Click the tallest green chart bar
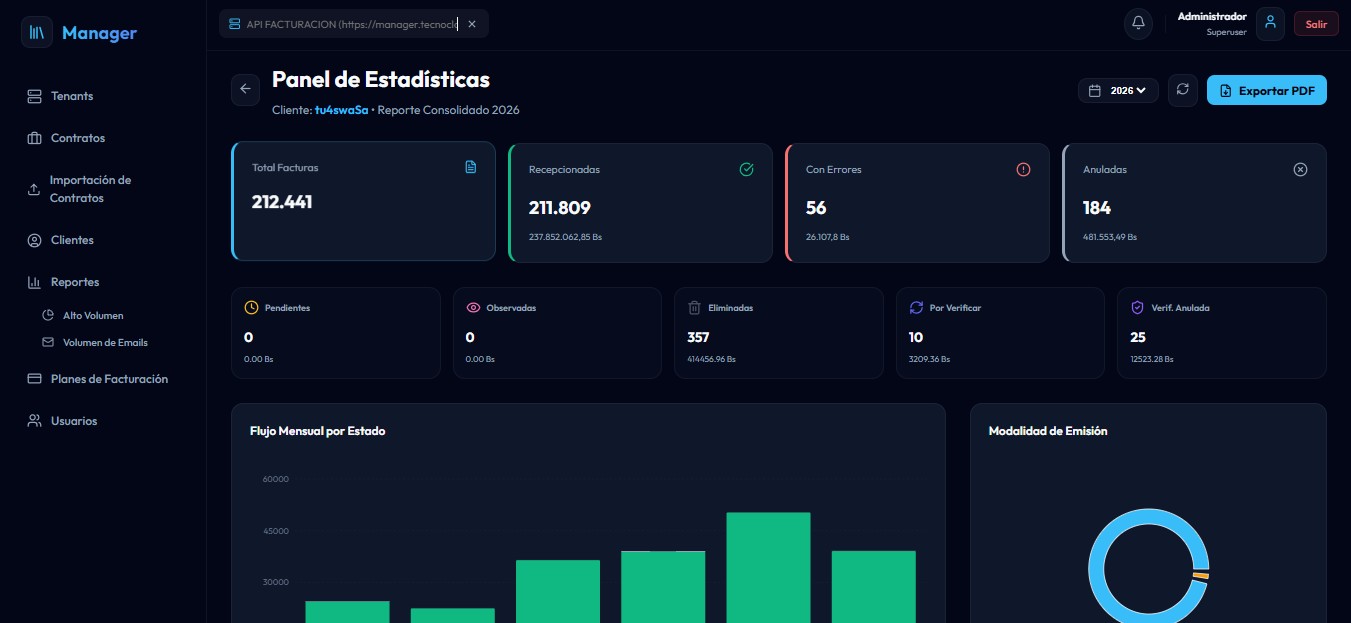The image size is (1351, 623). pyautogui.click(x=768, y=567)
